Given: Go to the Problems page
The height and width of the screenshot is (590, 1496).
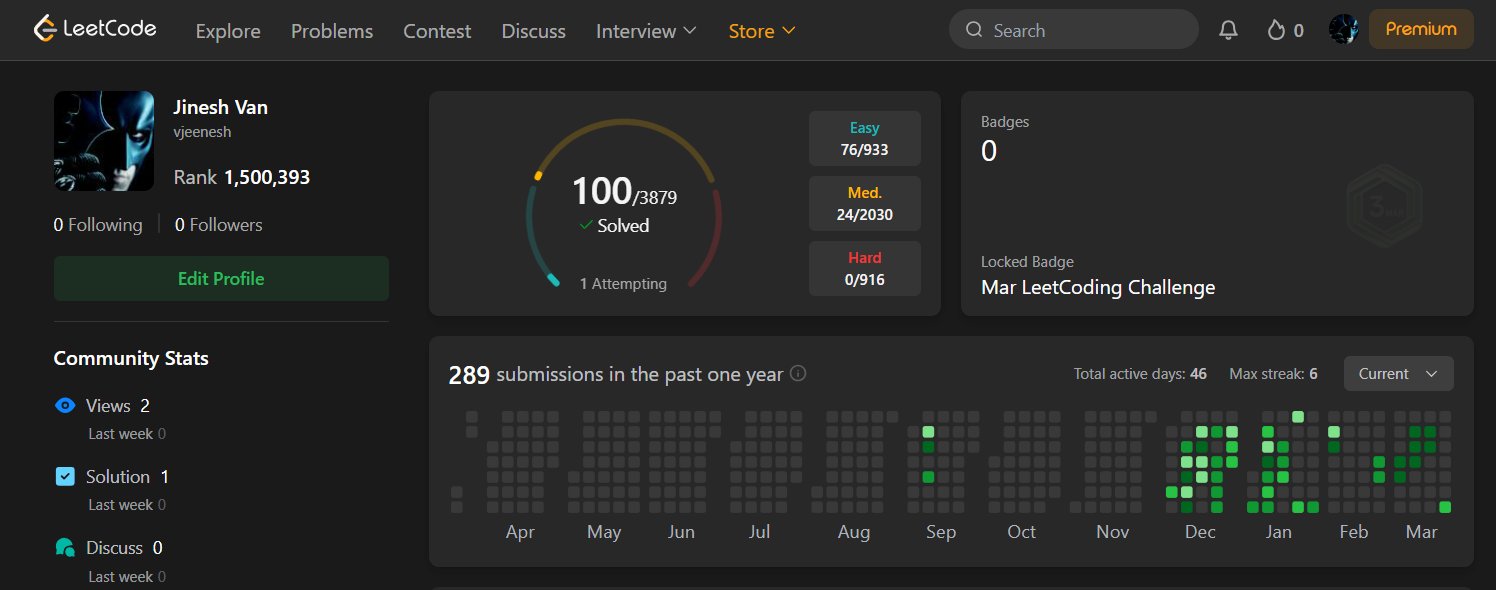Looking at the screenshot, I should 332,31.
